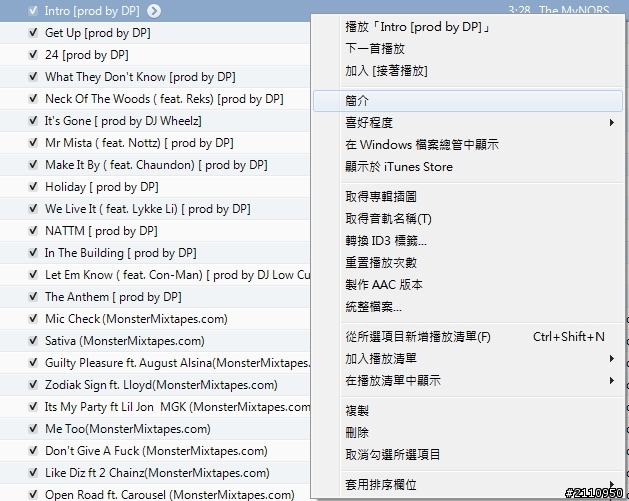Choose 取得音軌名稱(T) menu item

[x=468, y=219]
